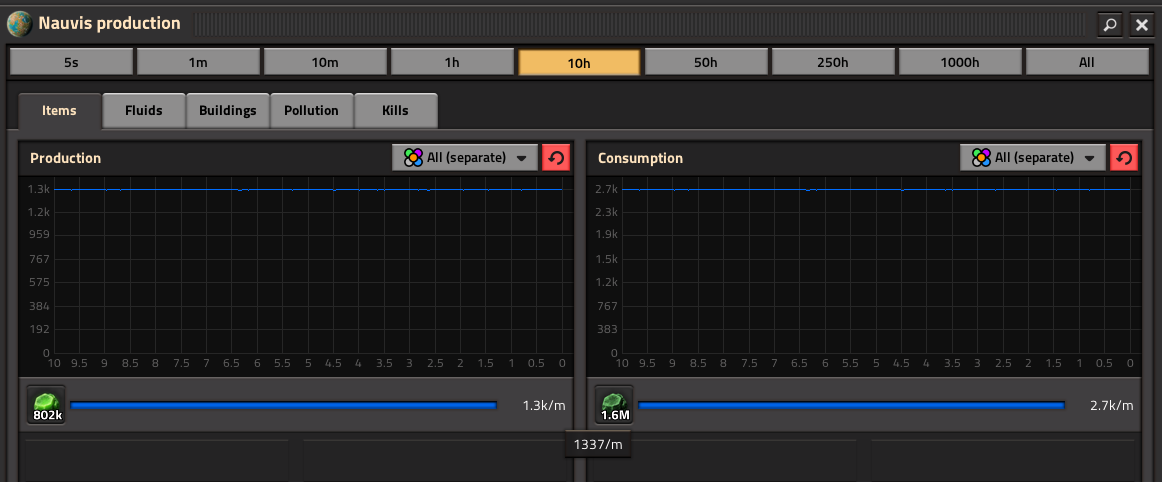Image resolution: width=1162 pixels, height=482 pixels.
Task: Click the Nauvis planet icon
Action: click(x=19, y=24)
